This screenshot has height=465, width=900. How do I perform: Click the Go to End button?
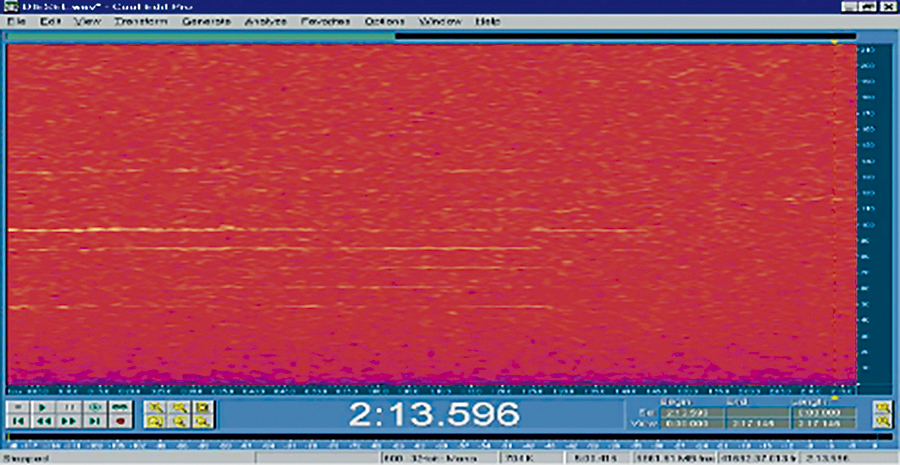[95, 421]
